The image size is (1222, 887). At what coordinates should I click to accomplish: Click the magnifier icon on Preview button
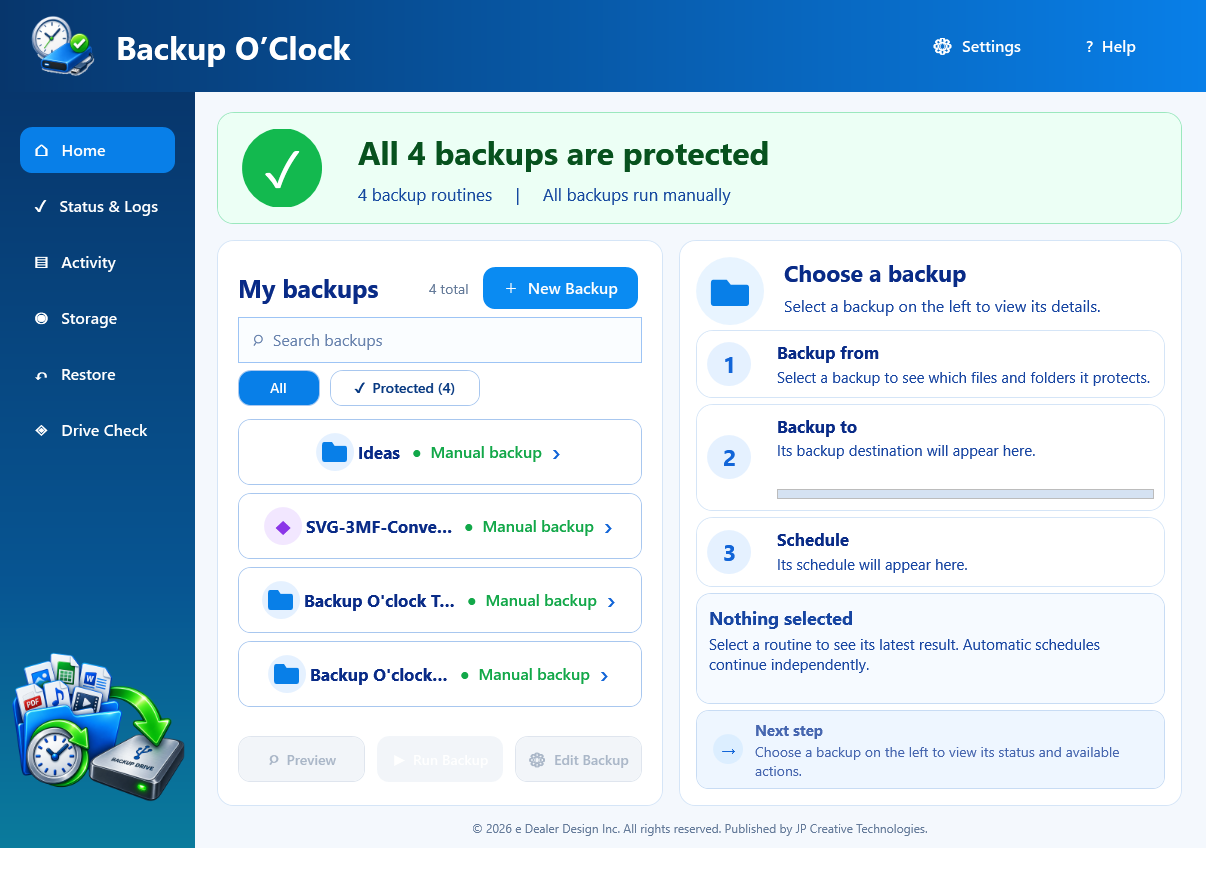274,760
